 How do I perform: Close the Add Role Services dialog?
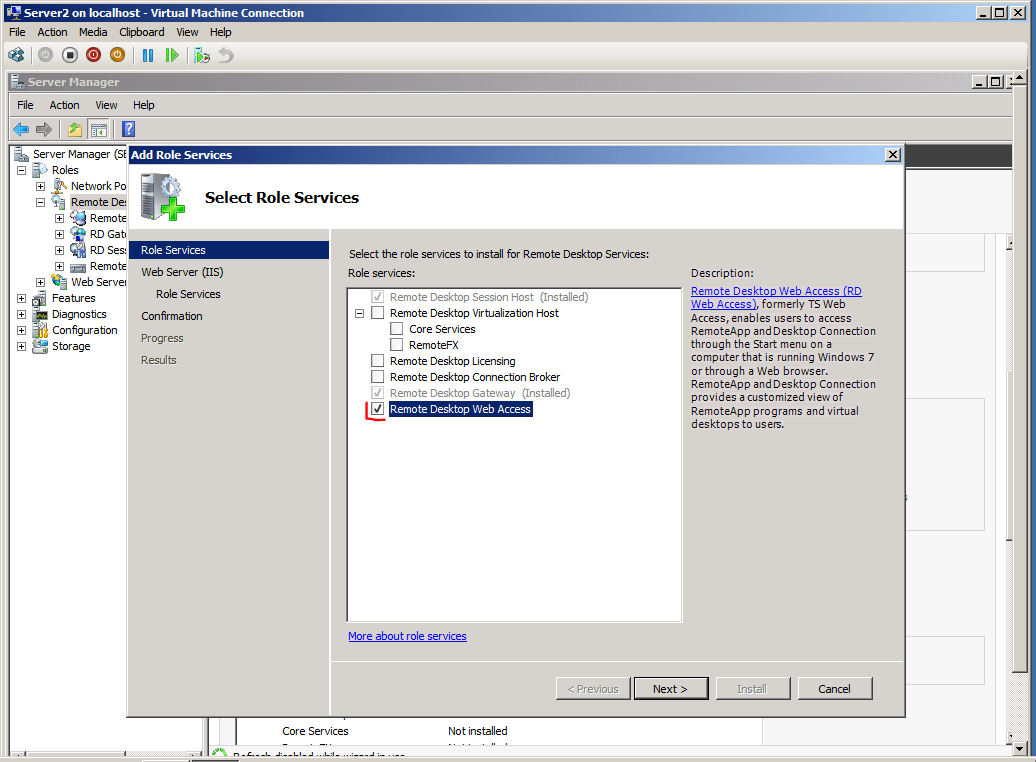(x=893, y=155)
